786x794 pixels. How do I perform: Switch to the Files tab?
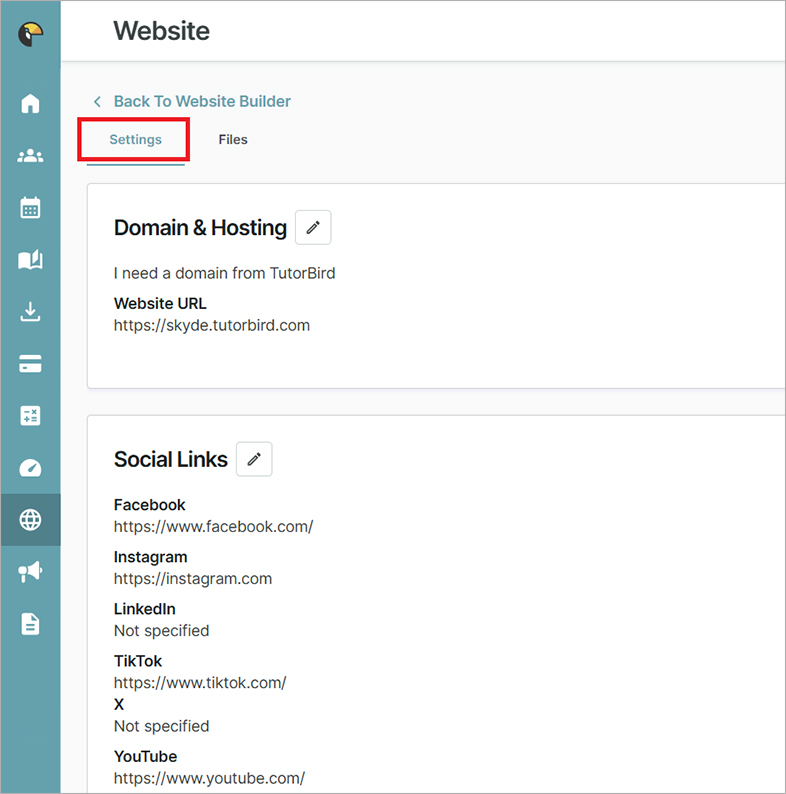233,140
